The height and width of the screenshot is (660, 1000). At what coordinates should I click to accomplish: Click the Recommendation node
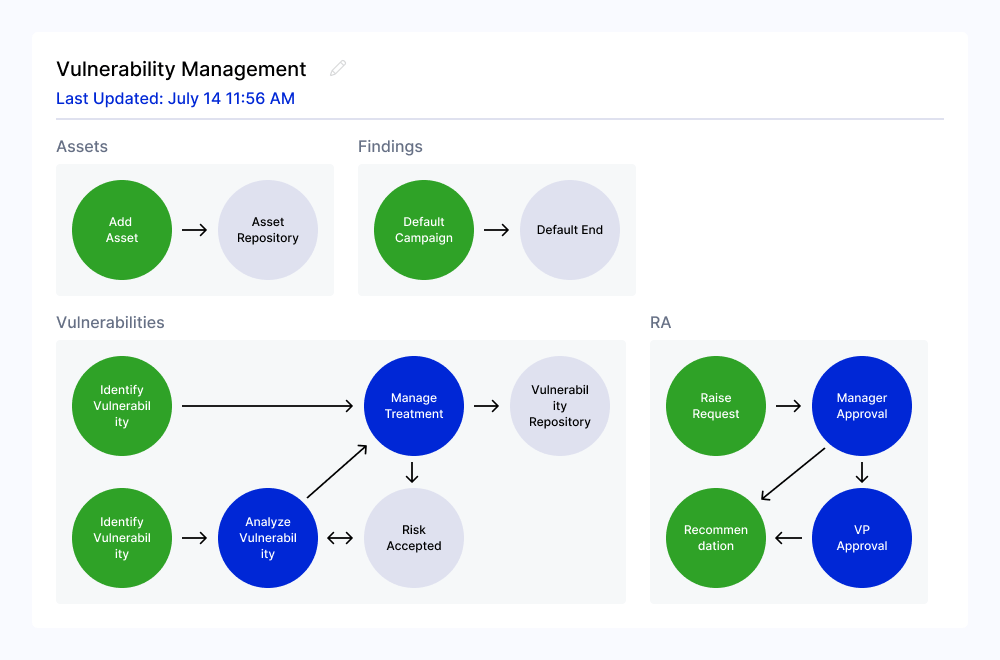[716, 538]
